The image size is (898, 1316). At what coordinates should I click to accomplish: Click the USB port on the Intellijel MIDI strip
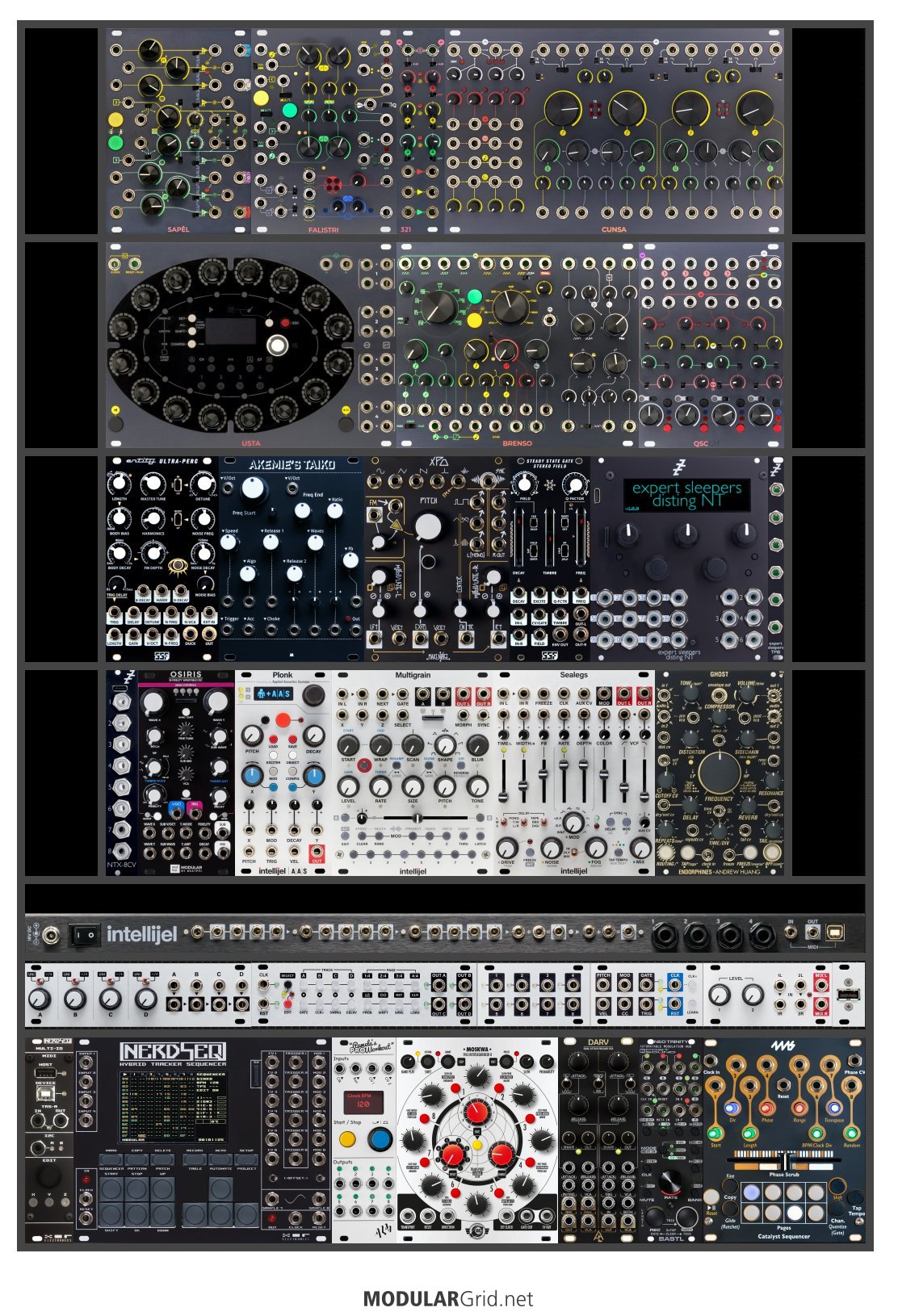pyautogui.click(x=836, y=931)
